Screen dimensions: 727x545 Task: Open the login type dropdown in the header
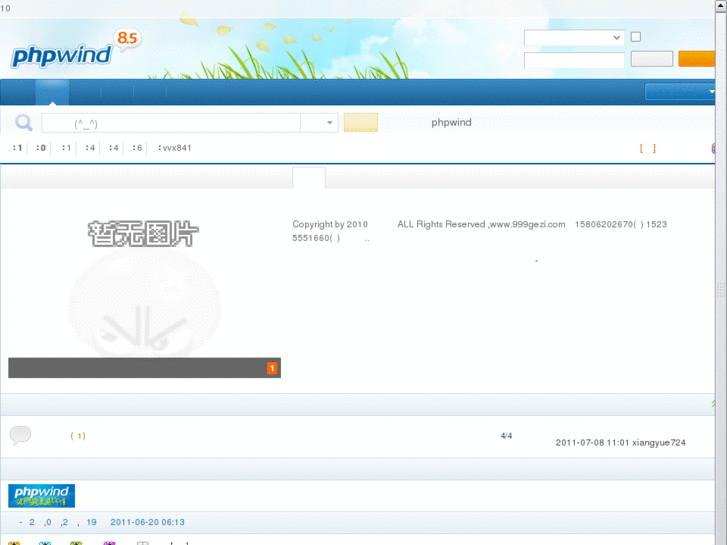tap(574, 38)
